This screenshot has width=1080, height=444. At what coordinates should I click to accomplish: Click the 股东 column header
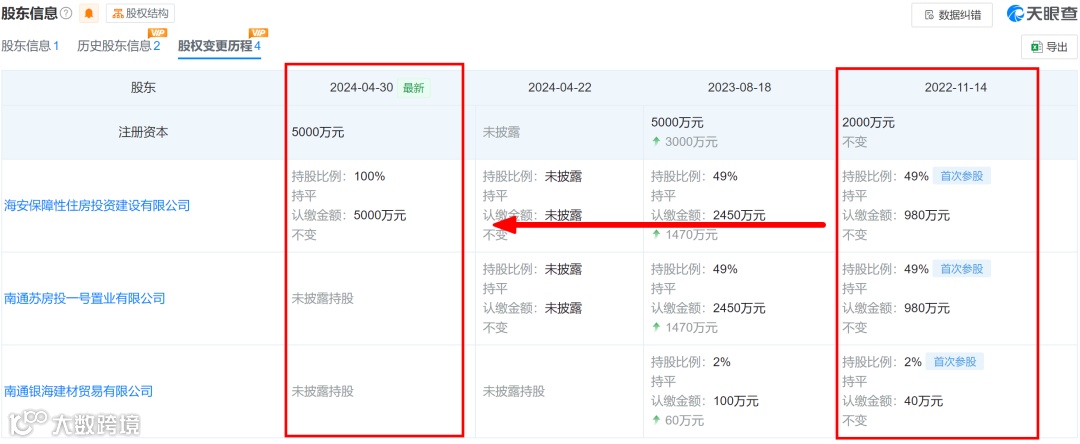pyautogui.click(x=143, y=87)
